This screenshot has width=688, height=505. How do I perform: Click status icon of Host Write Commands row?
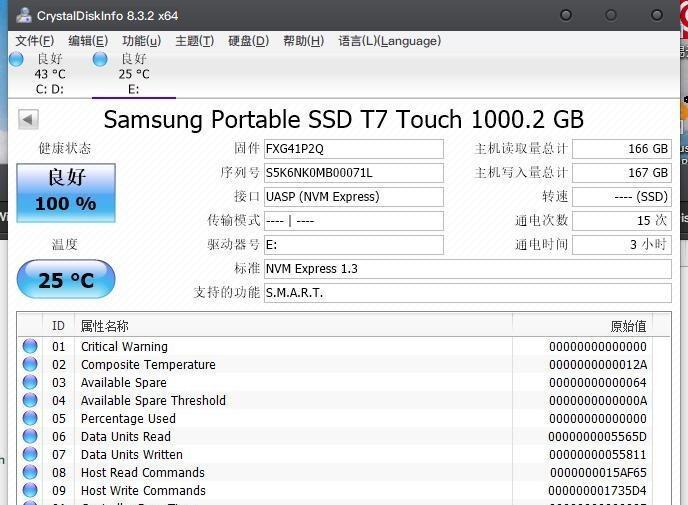[30, 490]
